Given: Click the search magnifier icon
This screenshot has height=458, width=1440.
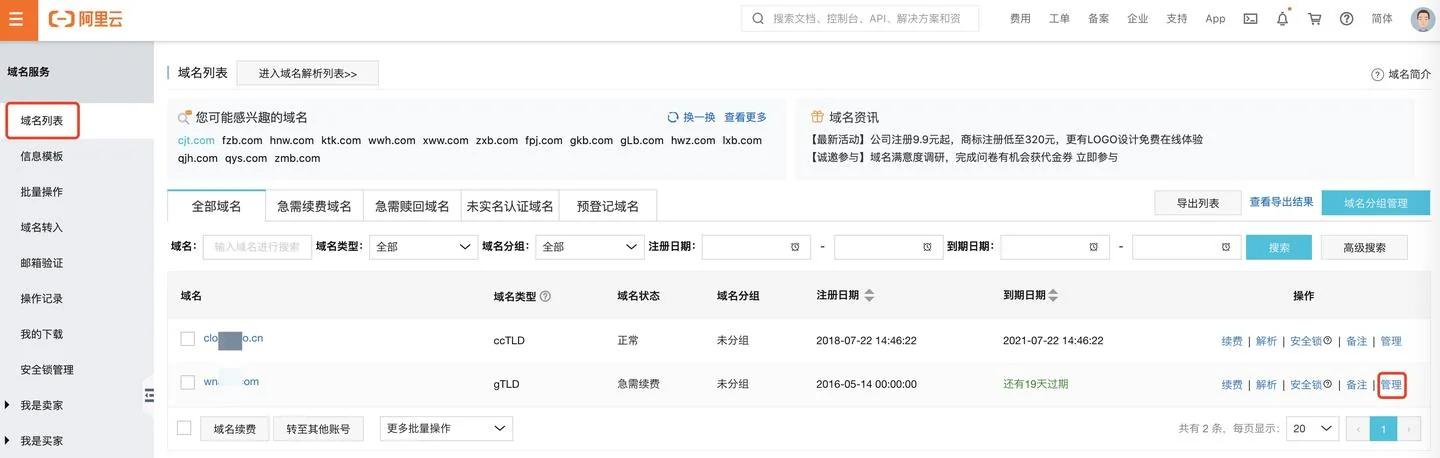Looking at the screenshot, I should click(758, 19).
